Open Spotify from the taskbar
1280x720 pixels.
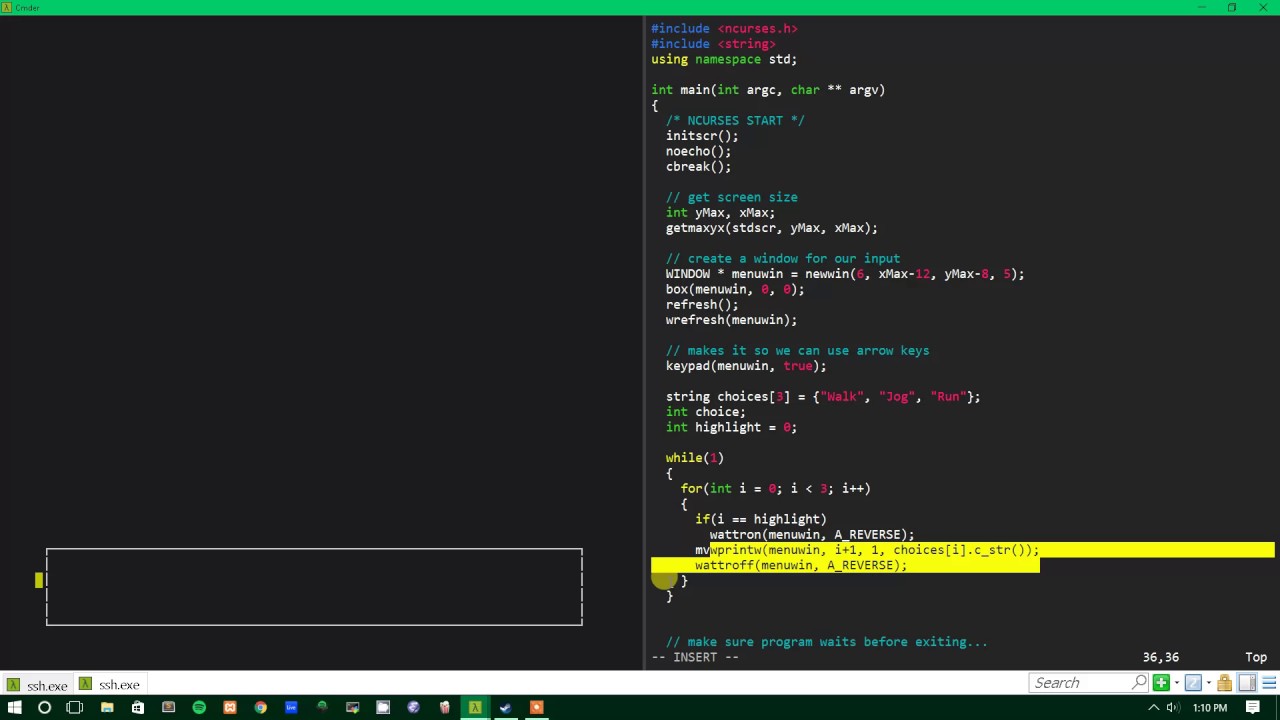tap(199, 708)
